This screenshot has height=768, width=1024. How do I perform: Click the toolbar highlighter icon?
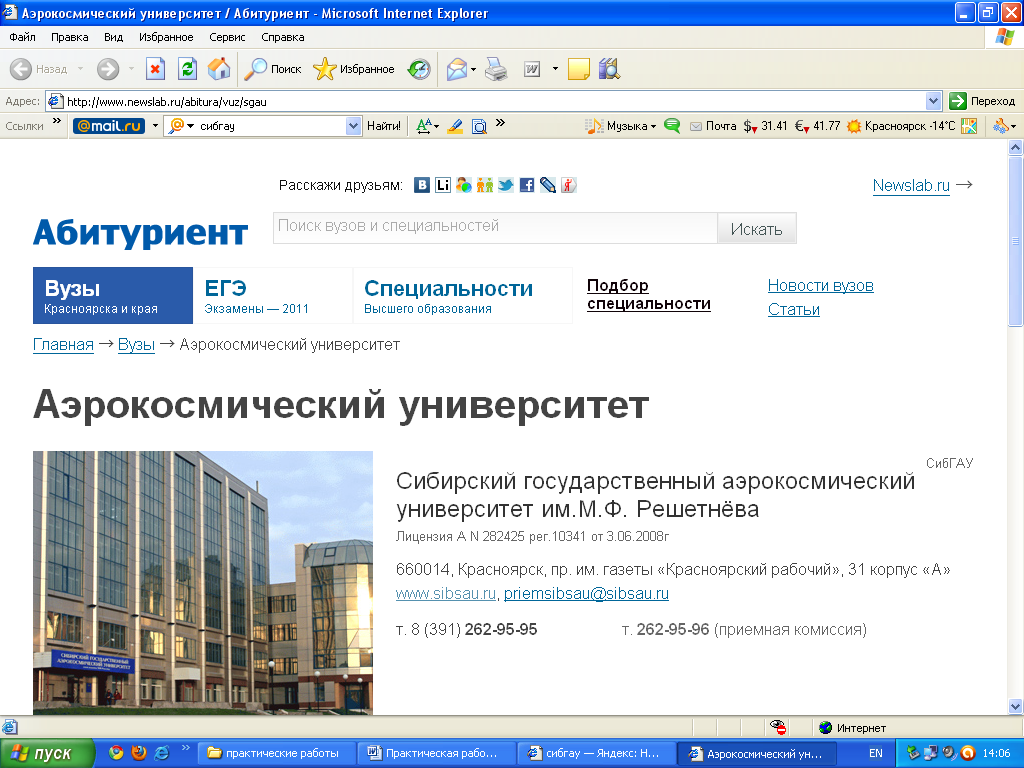point(455,126)
